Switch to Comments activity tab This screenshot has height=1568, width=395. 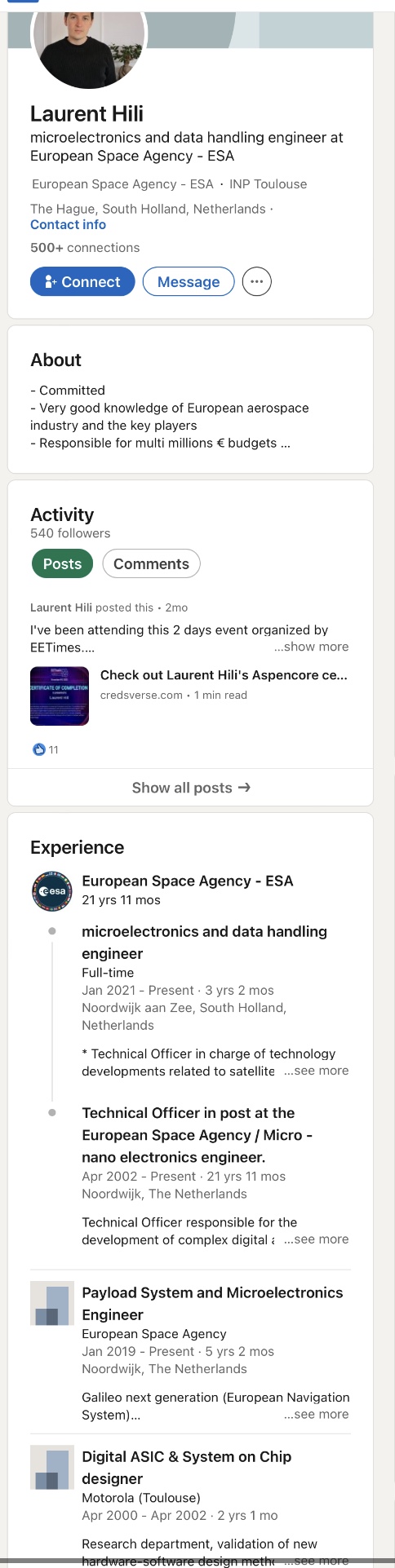(151, 563)
